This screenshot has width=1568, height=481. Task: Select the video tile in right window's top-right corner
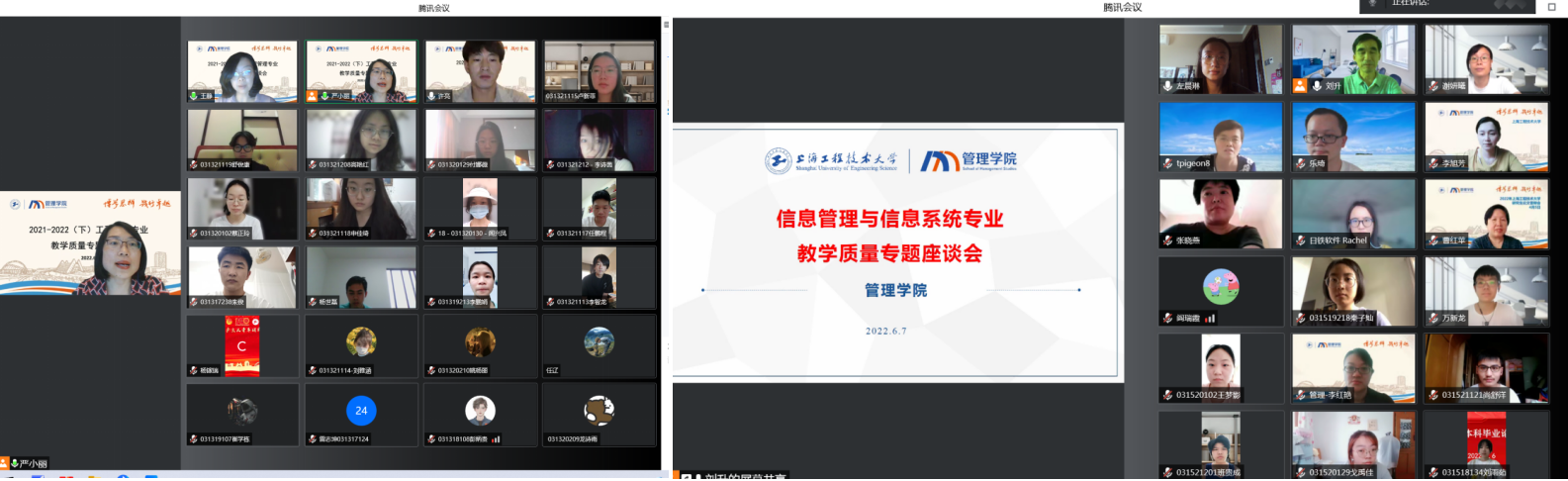1486,59
